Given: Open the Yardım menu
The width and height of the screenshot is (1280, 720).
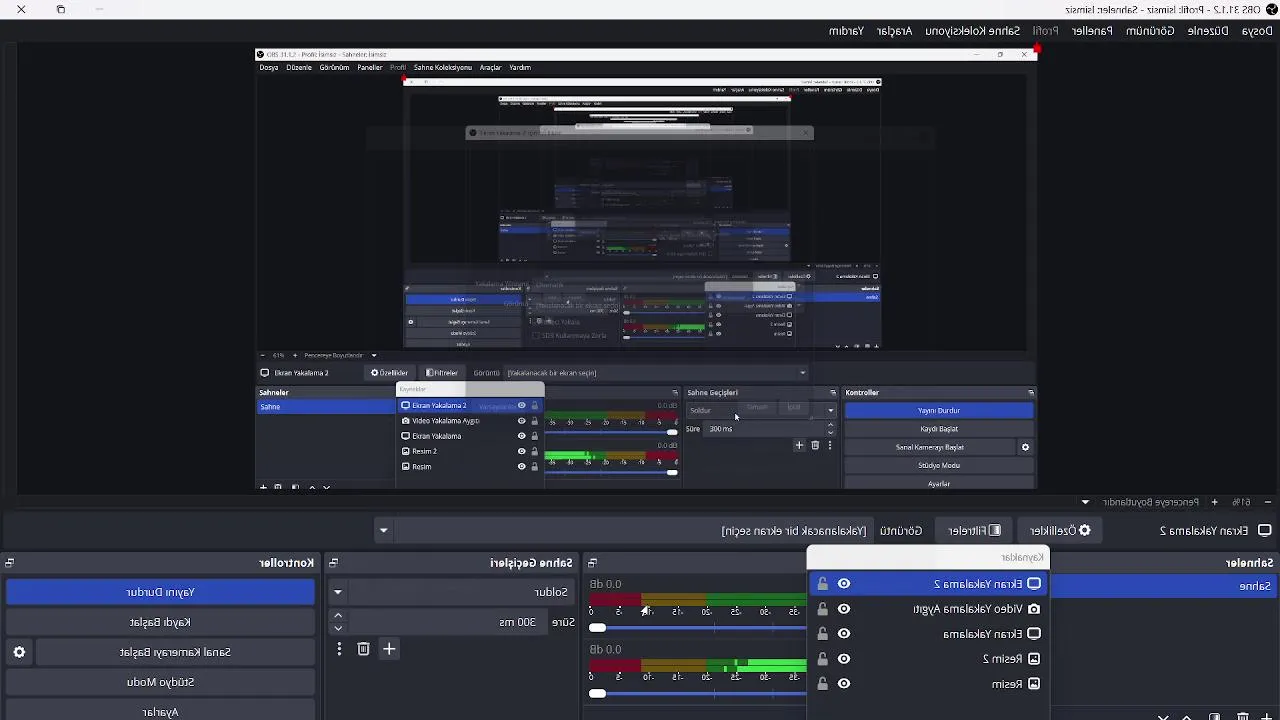Looking at the screenshot, I should 846,31.
